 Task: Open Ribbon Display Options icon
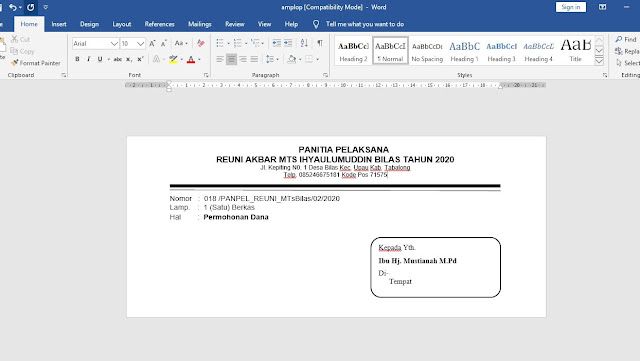(602, 7)
